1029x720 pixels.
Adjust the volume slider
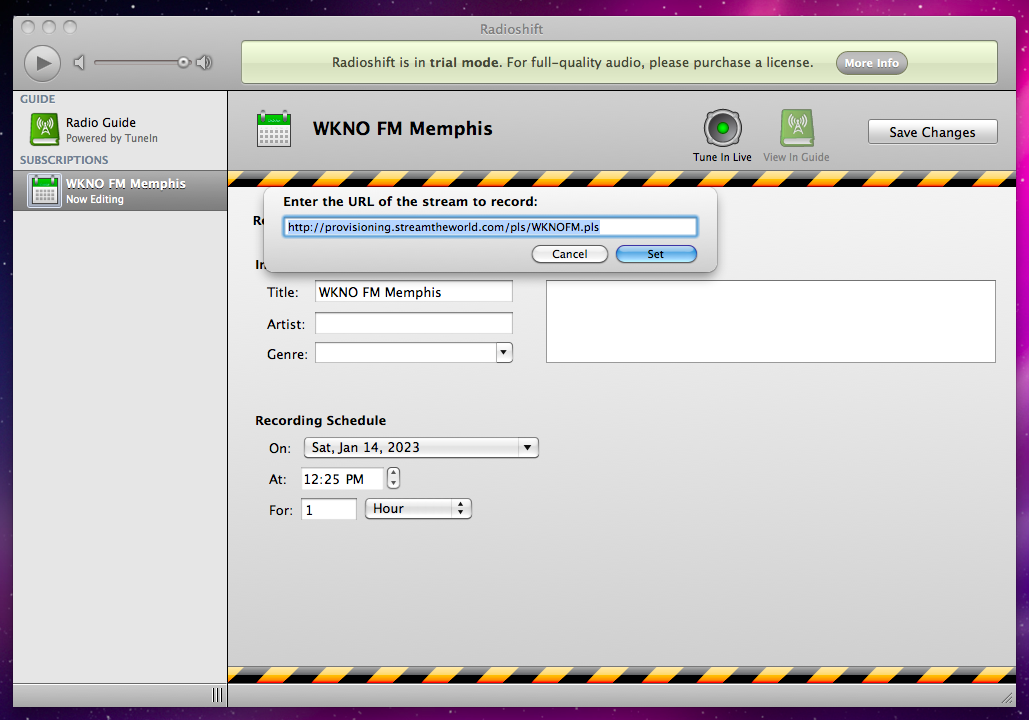[142, 62]
